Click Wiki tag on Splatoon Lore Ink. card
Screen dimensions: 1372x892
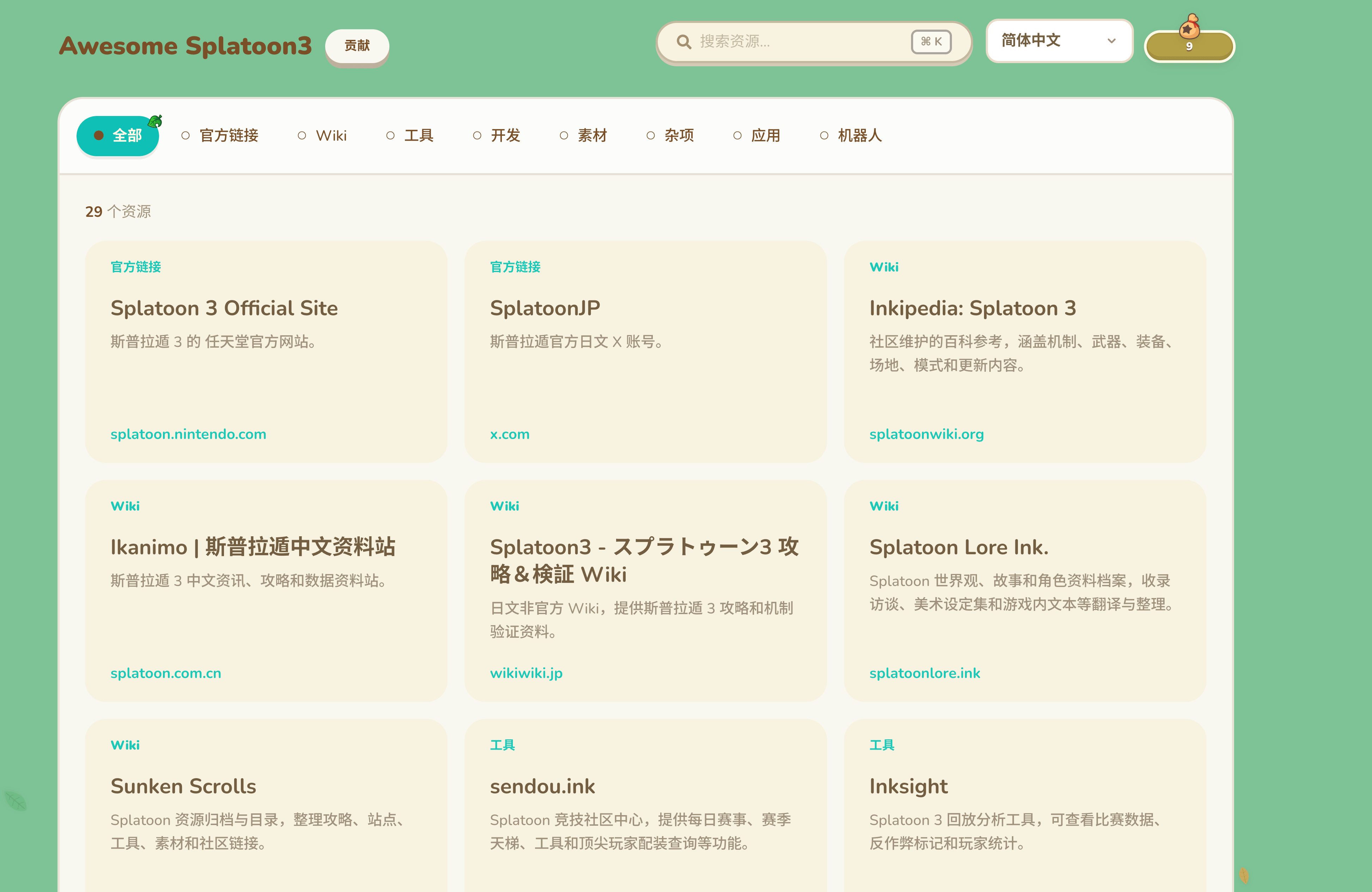tap(884, 506)
